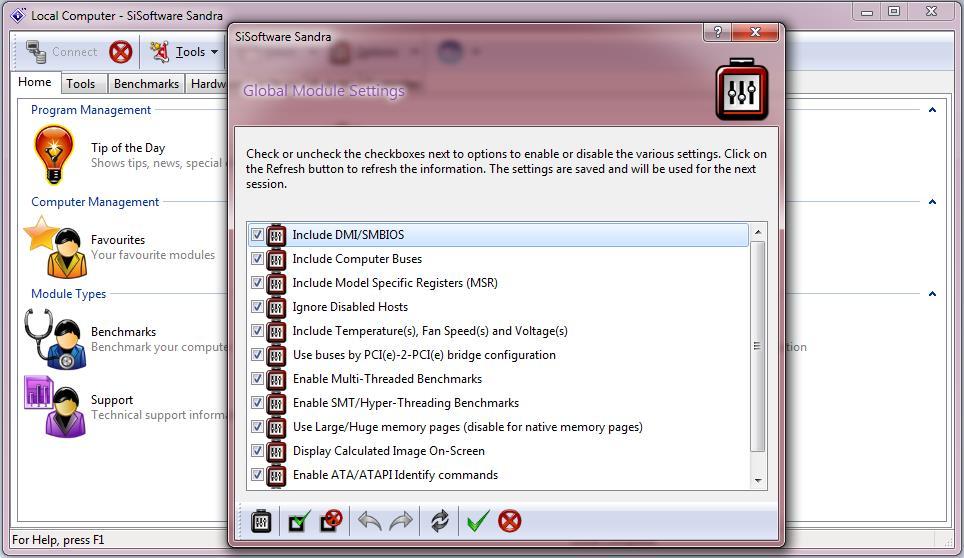The height and width of the screenshot is (558, 964).
Task: Toggle Use buses by PCI(e)-2-PCI(e) bridge configuration
Action: (x=257, y=355)
